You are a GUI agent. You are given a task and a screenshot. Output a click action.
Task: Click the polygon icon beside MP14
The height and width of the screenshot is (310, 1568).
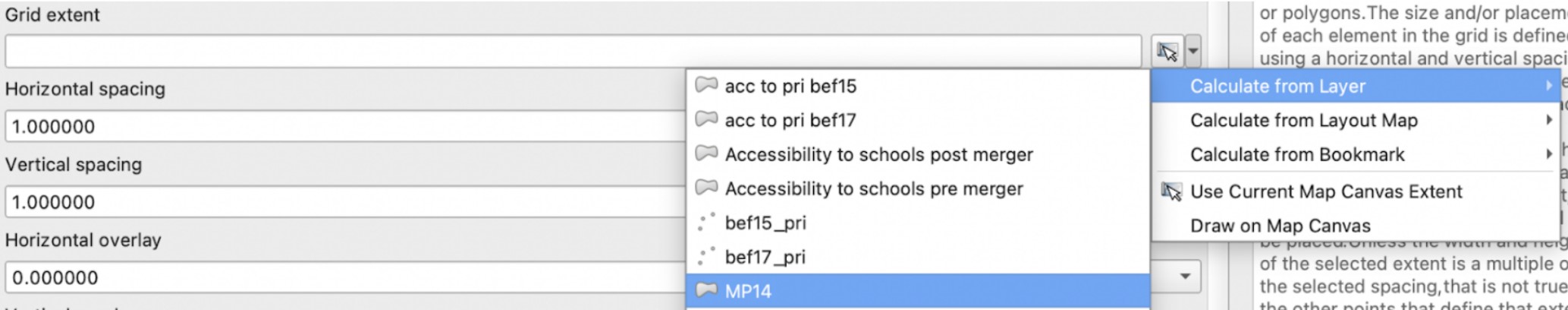tap(706, 290)
